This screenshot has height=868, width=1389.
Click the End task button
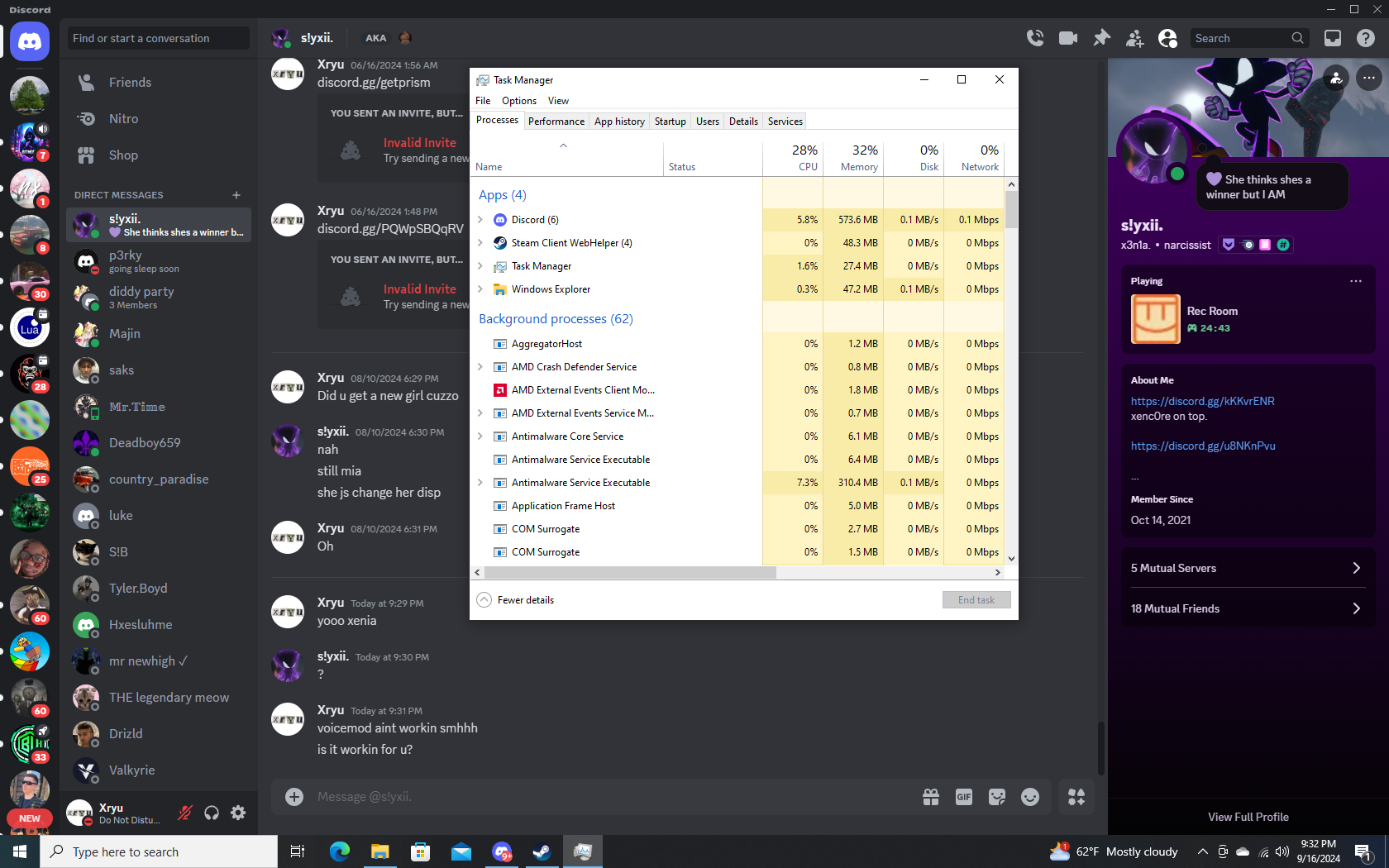[x=976, y=600]
